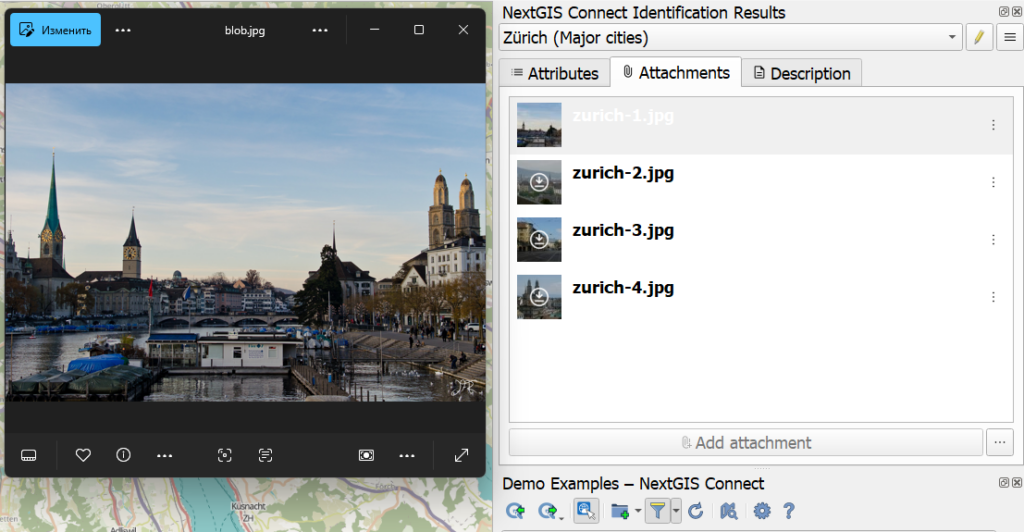Close the Identification Results panel

(1017, 12)
